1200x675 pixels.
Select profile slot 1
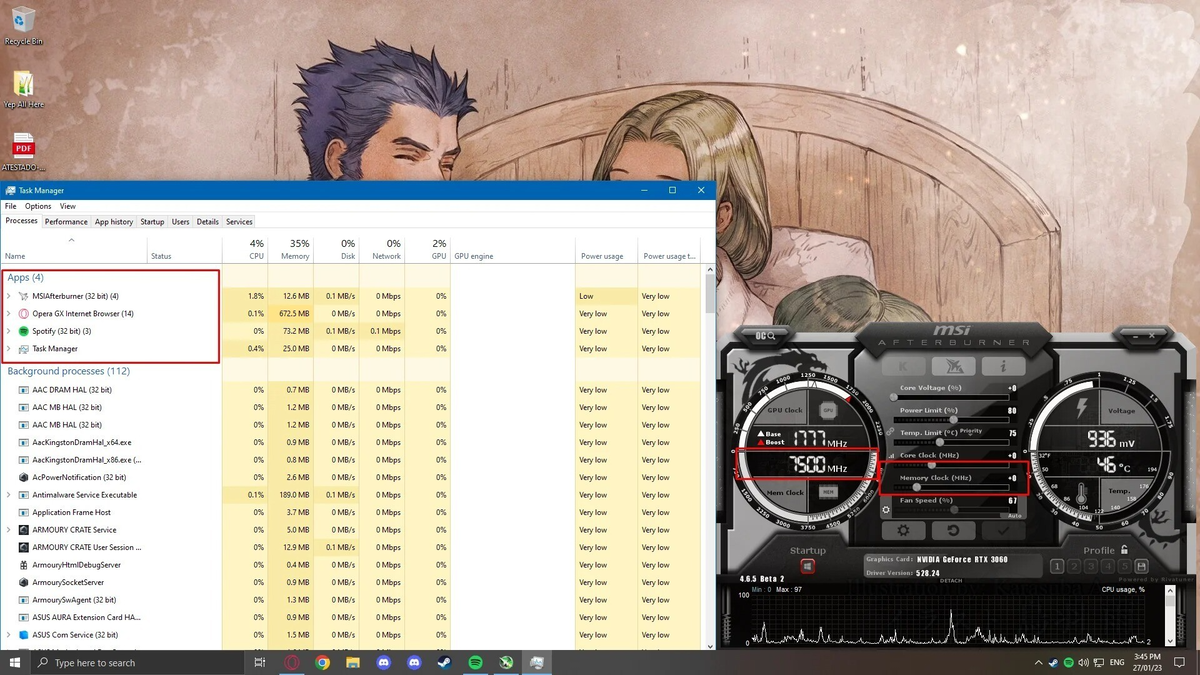point(1057,566)
